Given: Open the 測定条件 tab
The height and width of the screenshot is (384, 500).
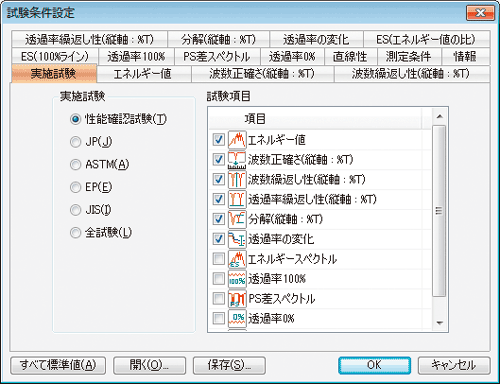Looking at the screenshot, I should (409, 56).
